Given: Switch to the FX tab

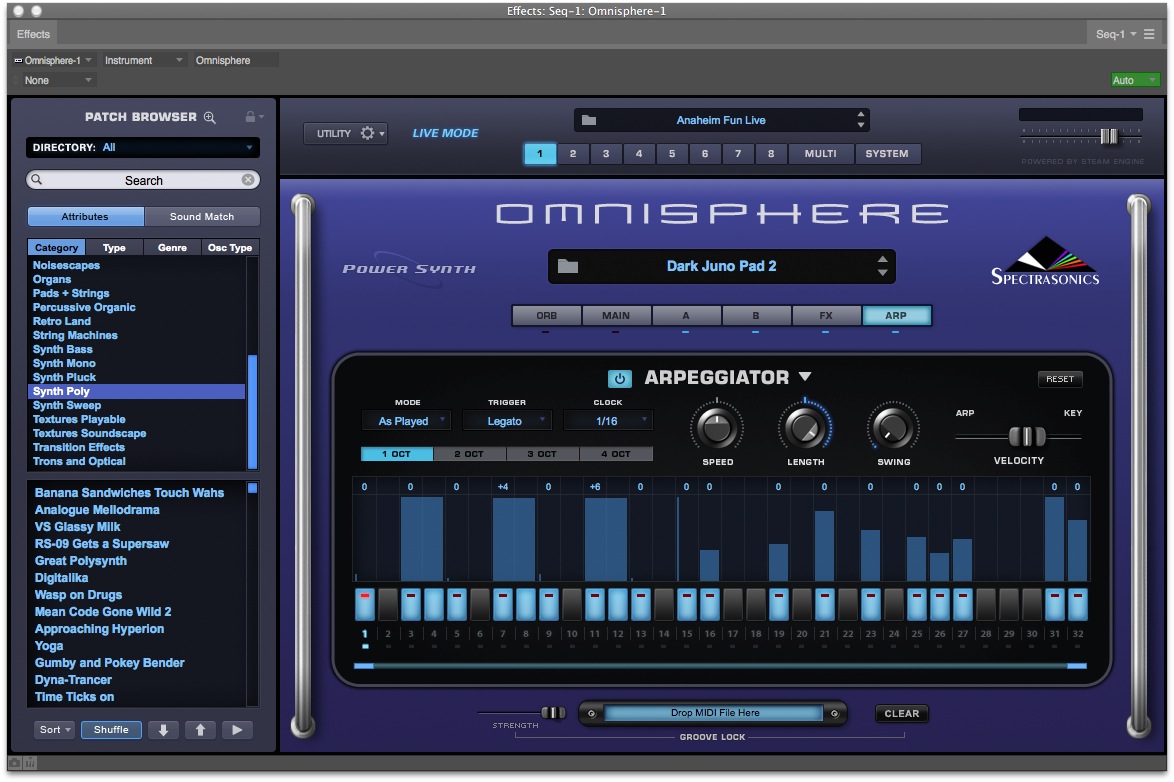Looking at the screenshot, I should click(826, 316).
